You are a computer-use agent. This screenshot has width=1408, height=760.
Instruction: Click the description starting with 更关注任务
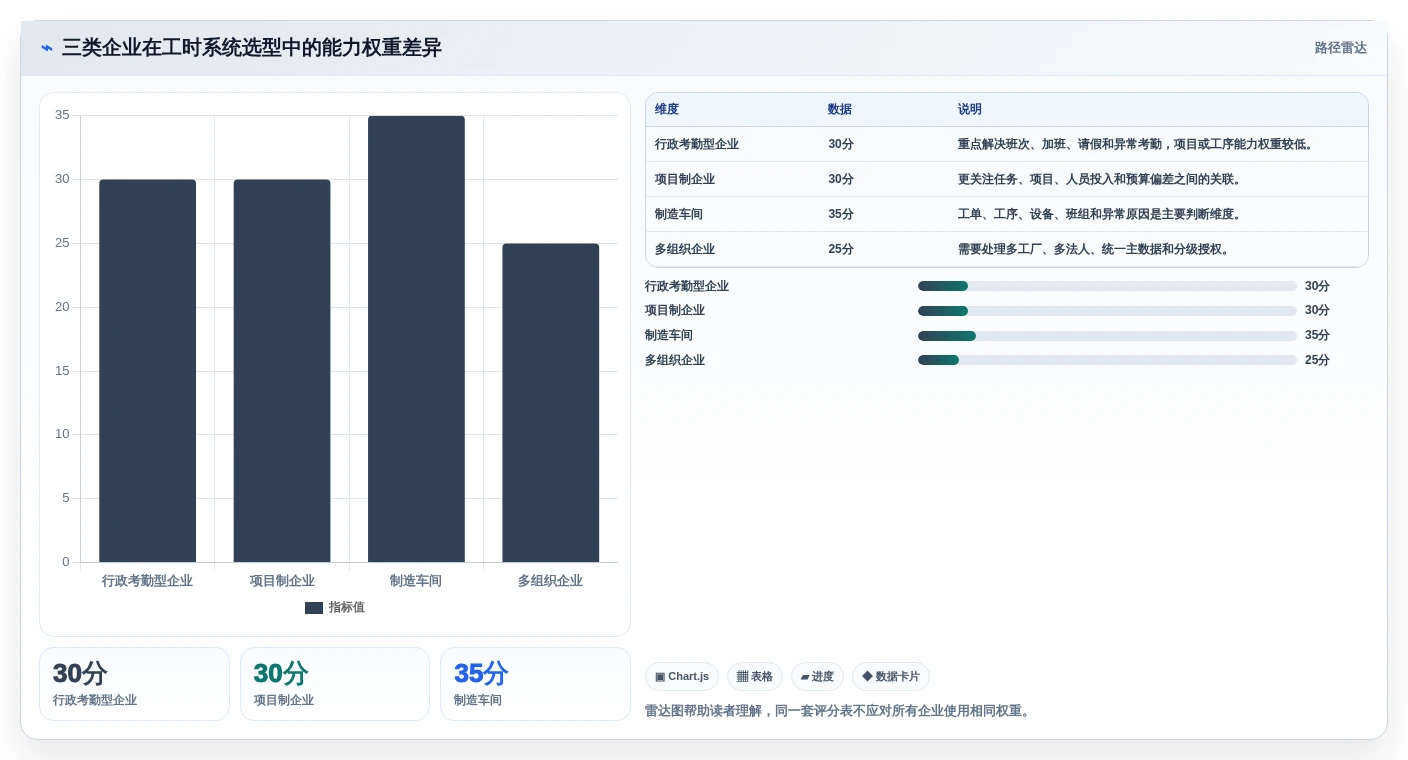point(1100,179)
